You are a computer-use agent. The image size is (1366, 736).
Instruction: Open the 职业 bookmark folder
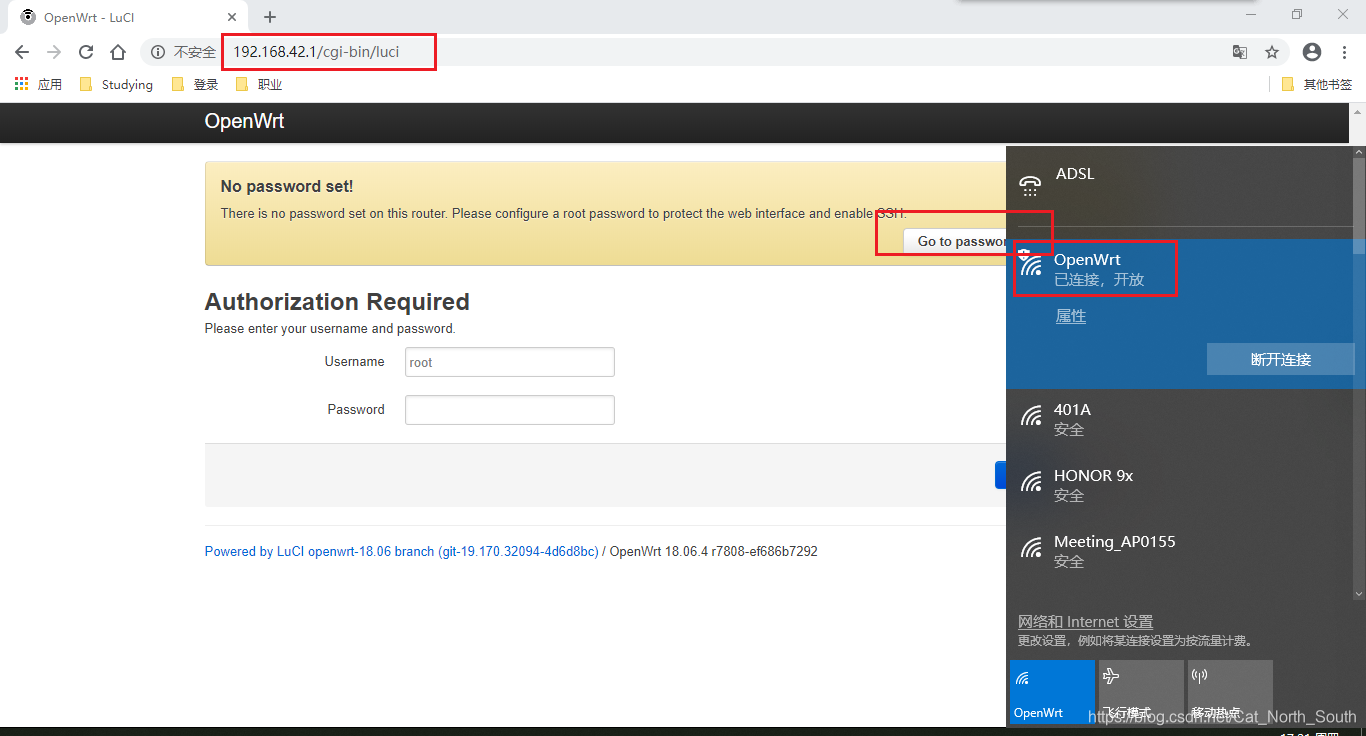click(x=259, y=85)
